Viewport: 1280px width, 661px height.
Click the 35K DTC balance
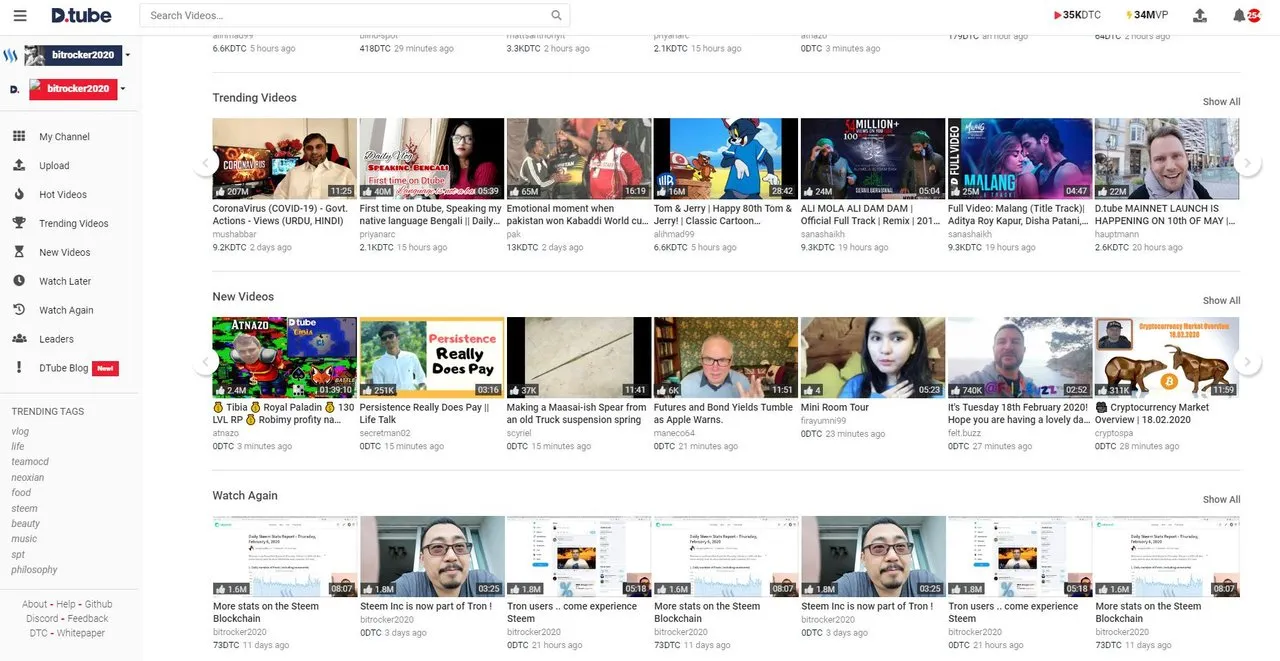tap(1077, 15)
